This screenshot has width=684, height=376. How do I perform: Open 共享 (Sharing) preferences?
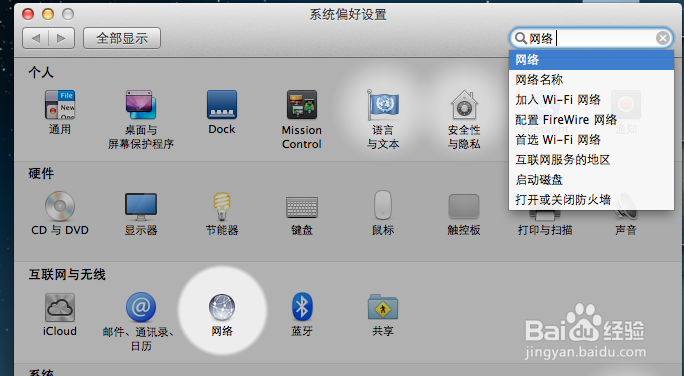(x=383, y=307)
